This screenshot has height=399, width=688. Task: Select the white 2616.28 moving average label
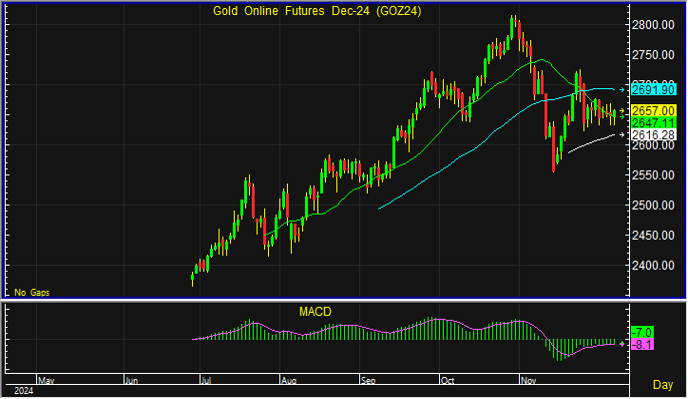point(653,135)
